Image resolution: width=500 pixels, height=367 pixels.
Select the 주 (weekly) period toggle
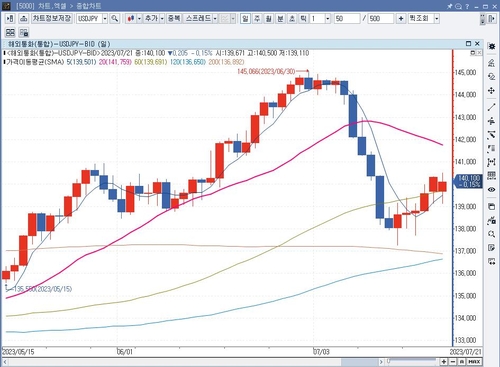(257, 18)
